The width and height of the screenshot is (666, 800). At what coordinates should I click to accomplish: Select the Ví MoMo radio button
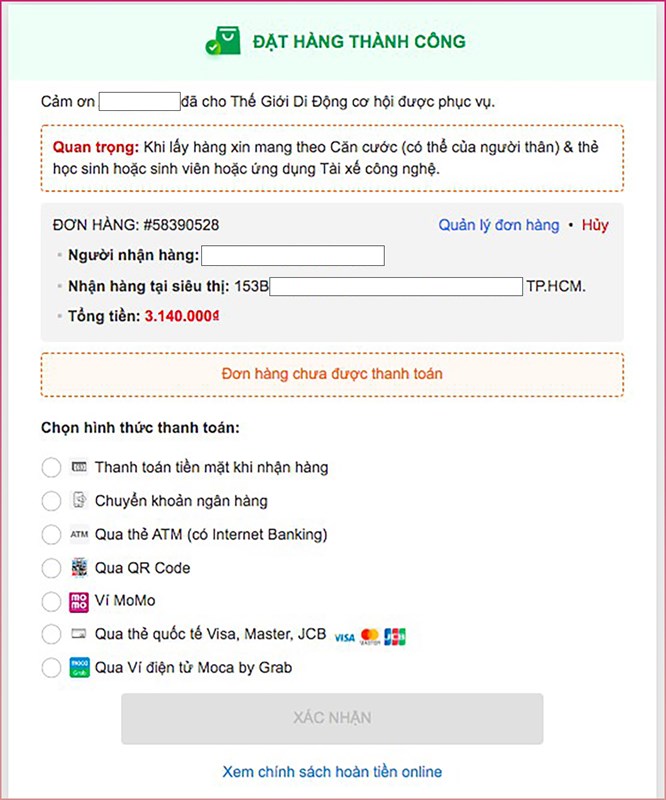point(51,602)
